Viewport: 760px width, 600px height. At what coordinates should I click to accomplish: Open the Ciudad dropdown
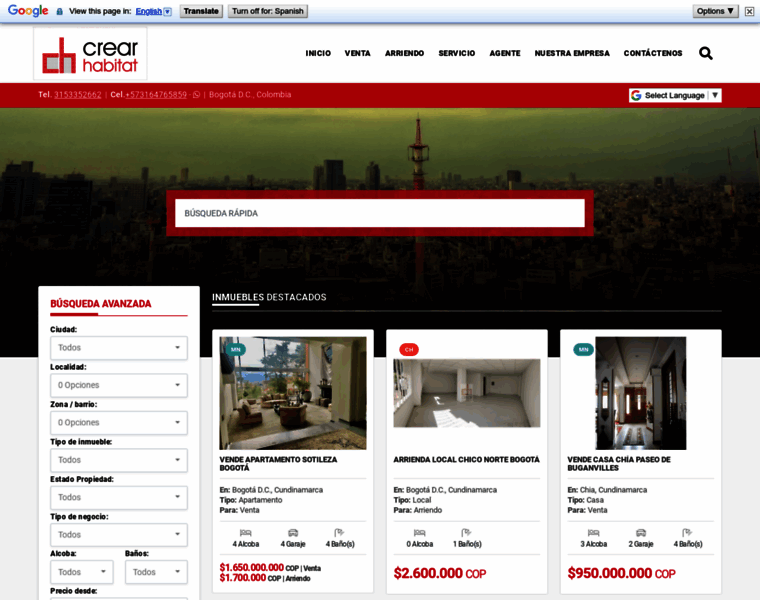tap(119, 348)
